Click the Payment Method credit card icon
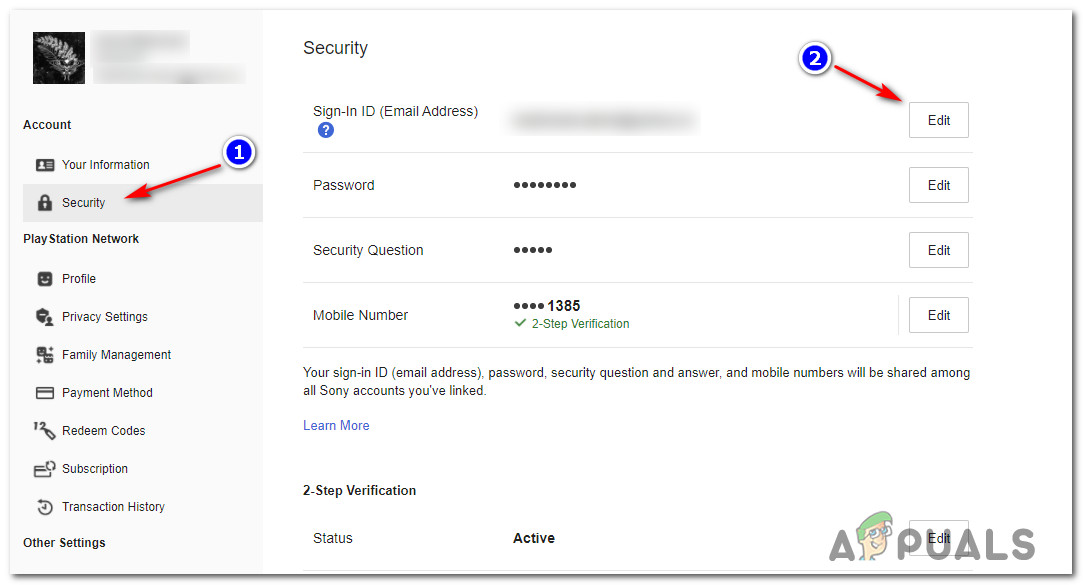 tap(45, 393)
